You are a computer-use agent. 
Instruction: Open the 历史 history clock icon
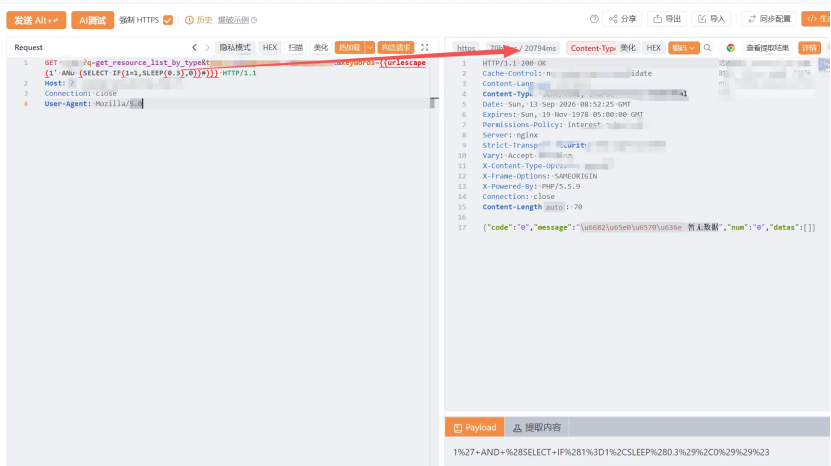189,20
